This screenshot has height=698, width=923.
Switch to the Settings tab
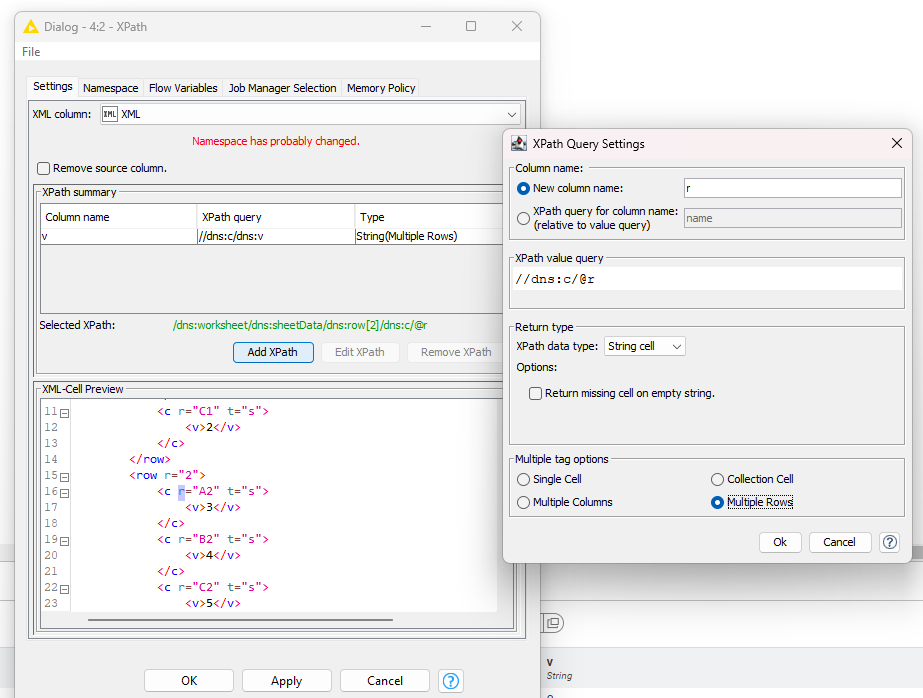point(52,87)
